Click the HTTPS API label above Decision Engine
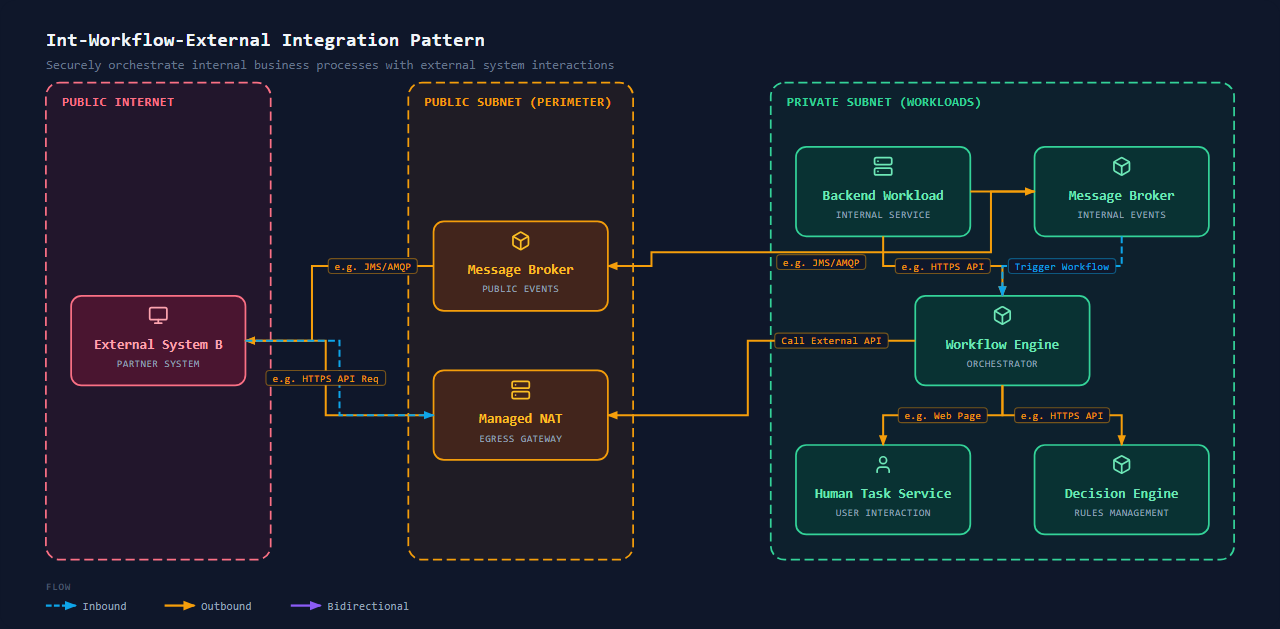The height and width of the screenshot is (629, 1280). coord(1062,415)
